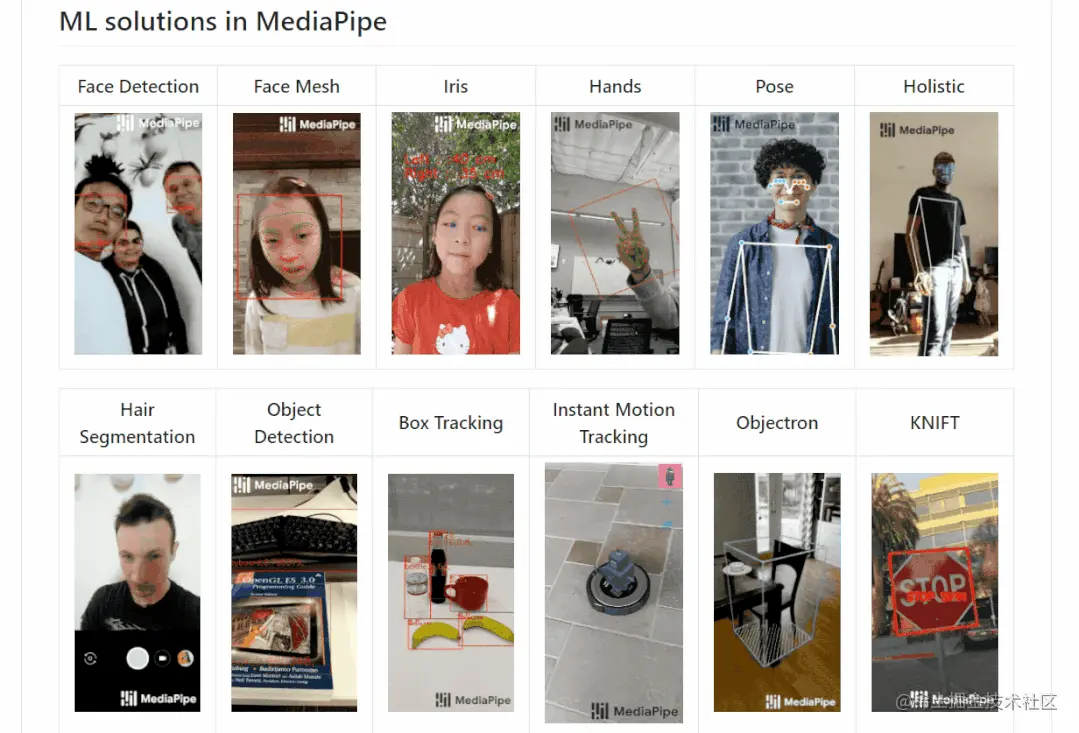Image resolution: width=1079 pixels, height=733 pixels.
Task: Click the KNIFT column title
Action: coord(934,423)
